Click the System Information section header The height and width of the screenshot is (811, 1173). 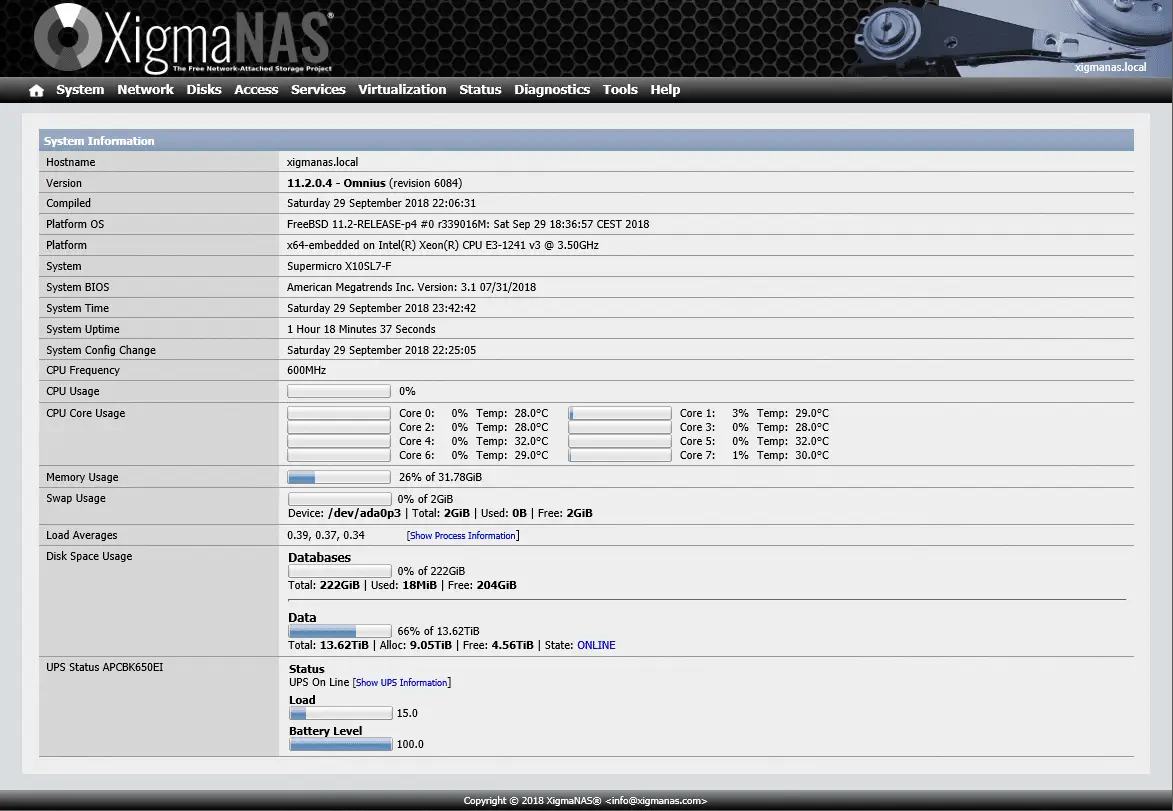click(586, 141)
